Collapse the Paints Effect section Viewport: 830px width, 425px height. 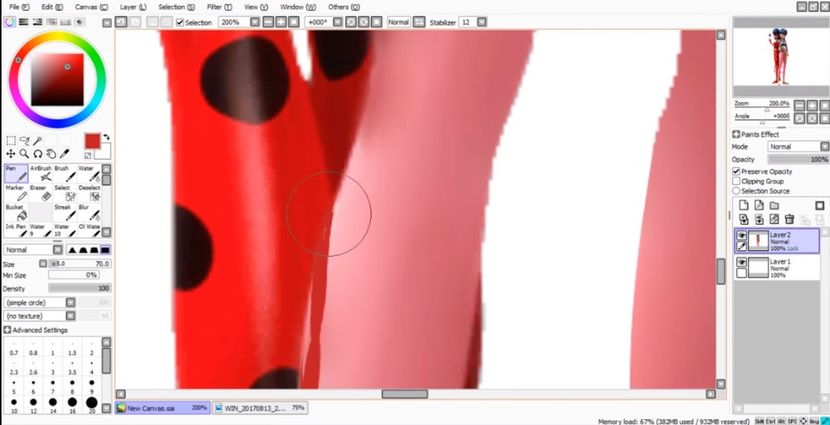pyautogui.click(x=736, y=134)
